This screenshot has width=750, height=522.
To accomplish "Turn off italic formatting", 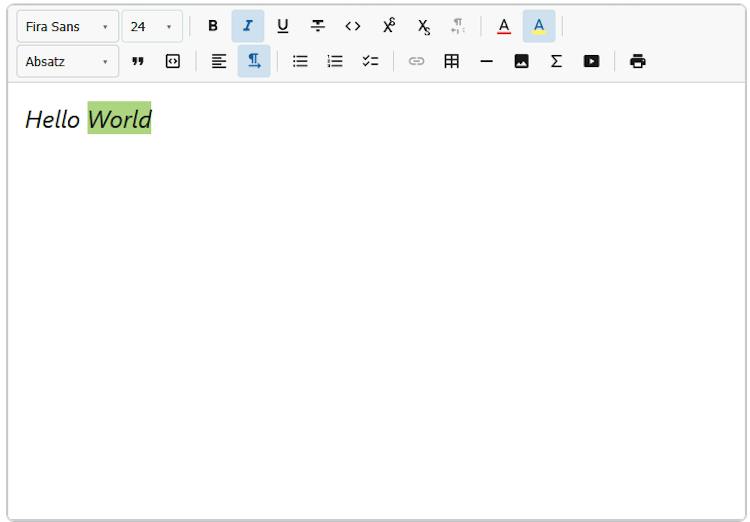I will (x=248, y=26).
